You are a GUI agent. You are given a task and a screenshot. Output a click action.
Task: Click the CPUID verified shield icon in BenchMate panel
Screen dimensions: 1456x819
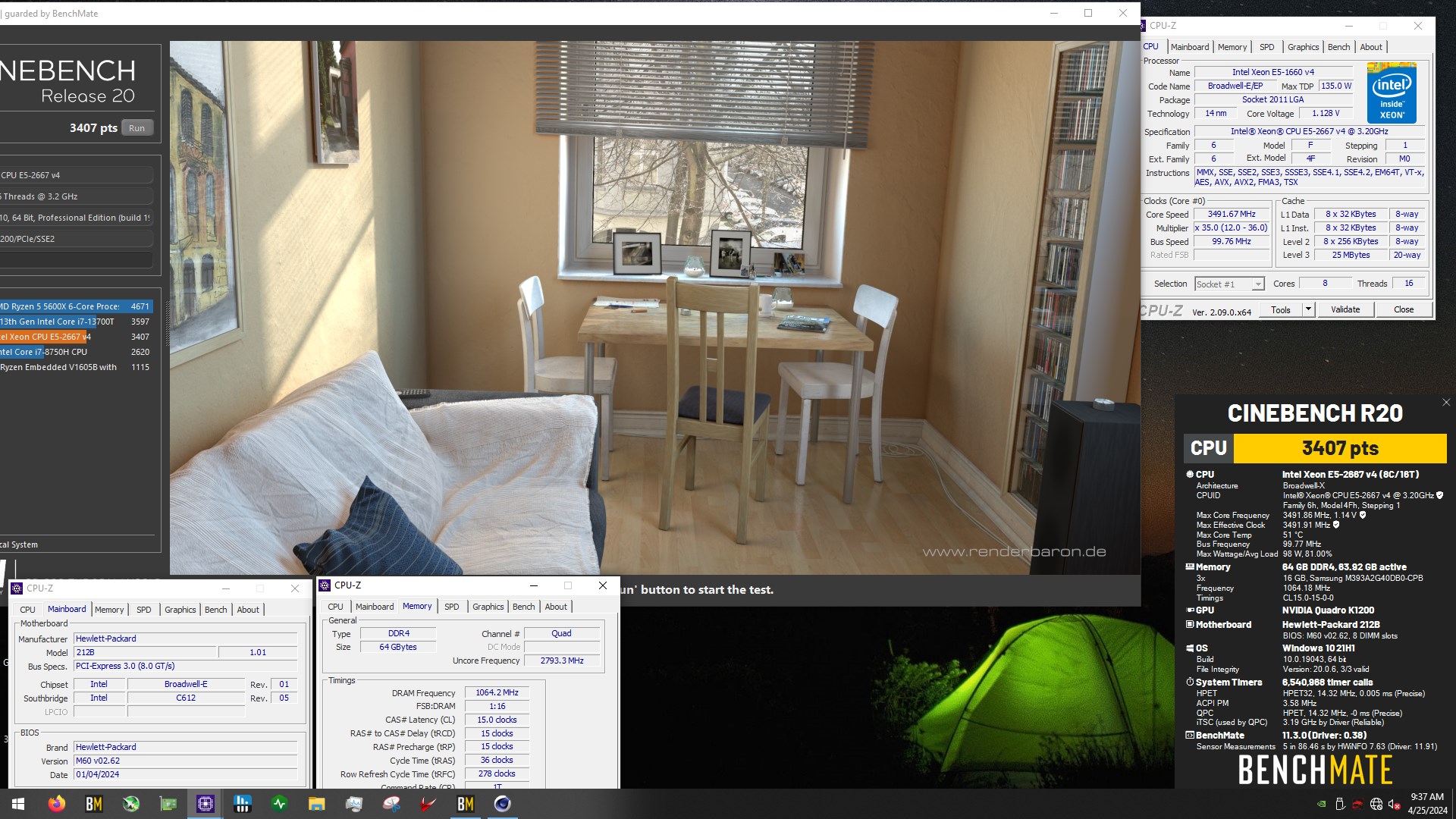tap(1439, 495)
